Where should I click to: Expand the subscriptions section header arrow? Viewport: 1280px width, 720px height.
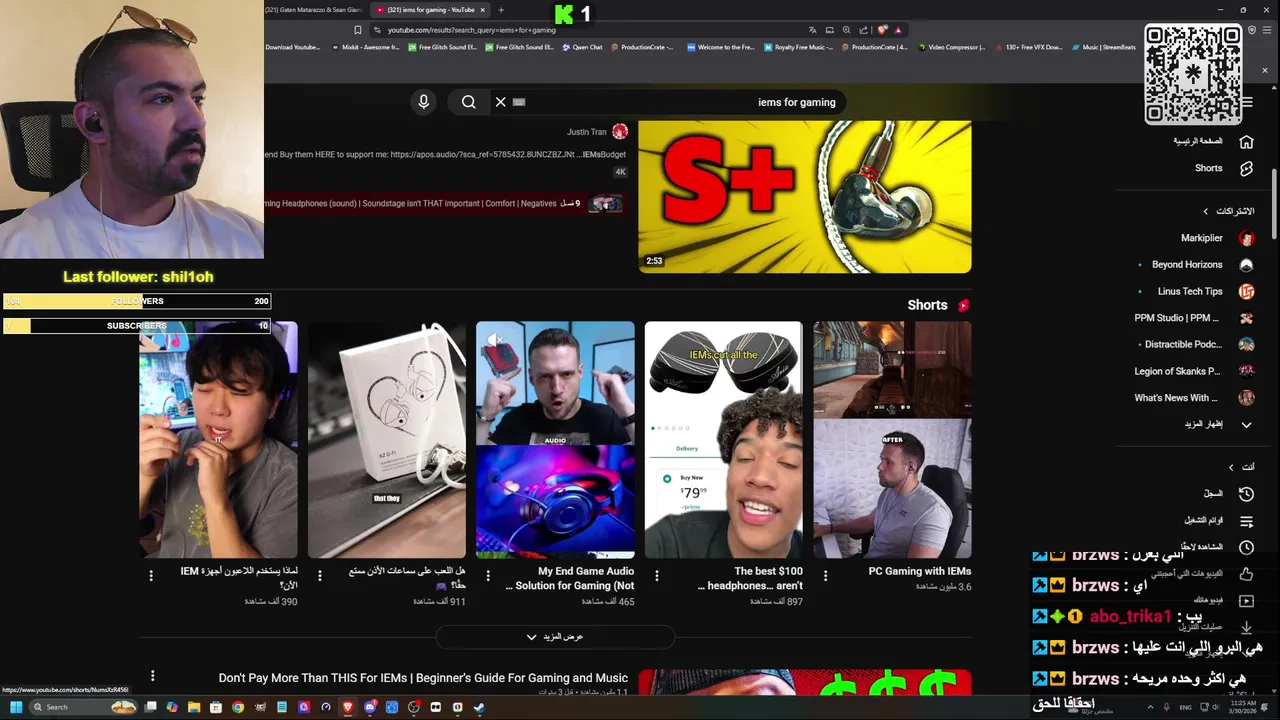[x=1206, y=211]
